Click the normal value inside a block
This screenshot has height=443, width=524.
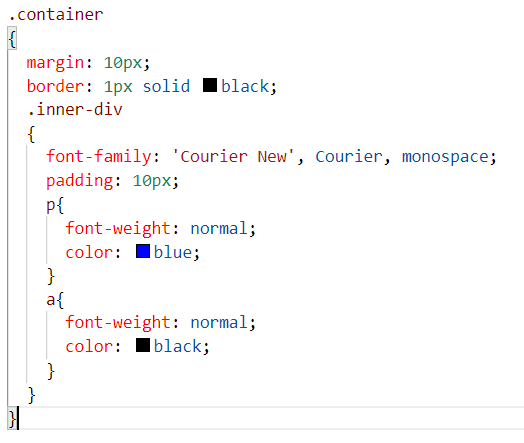pos(219,323)
